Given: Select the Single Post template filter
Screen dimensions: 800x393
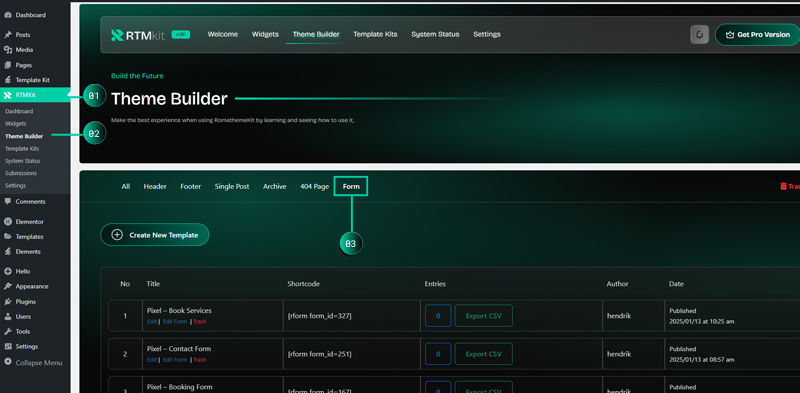Looking at the screenshot, I should tap(232, 187).
